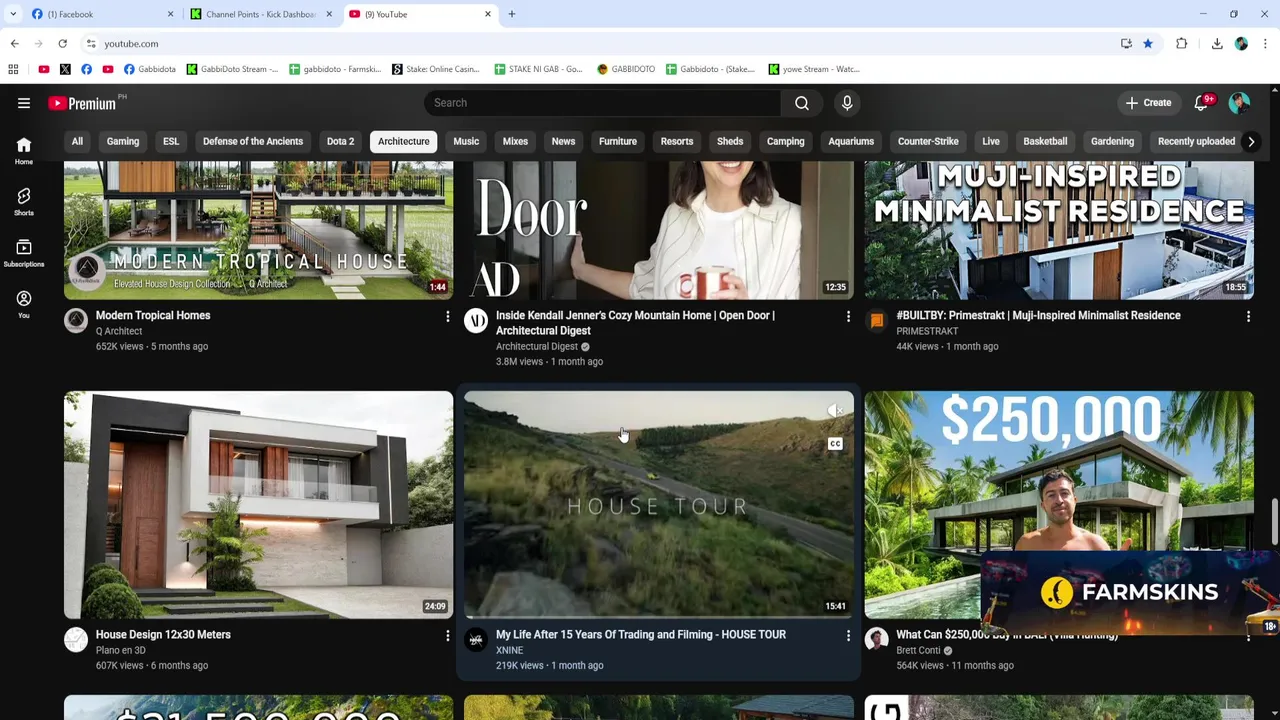Click the Plano en 3D channel avatar
This screenshot has width=1280, height=720.
click(x=76, y=639)
